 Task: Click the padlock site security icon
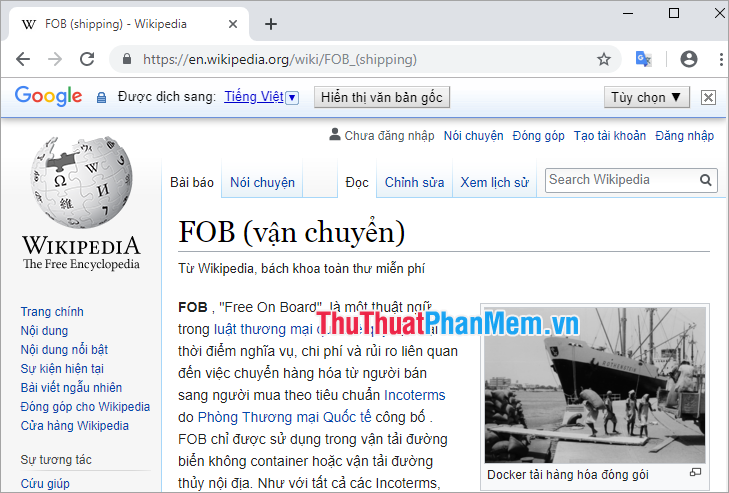(x=126, y=59)
